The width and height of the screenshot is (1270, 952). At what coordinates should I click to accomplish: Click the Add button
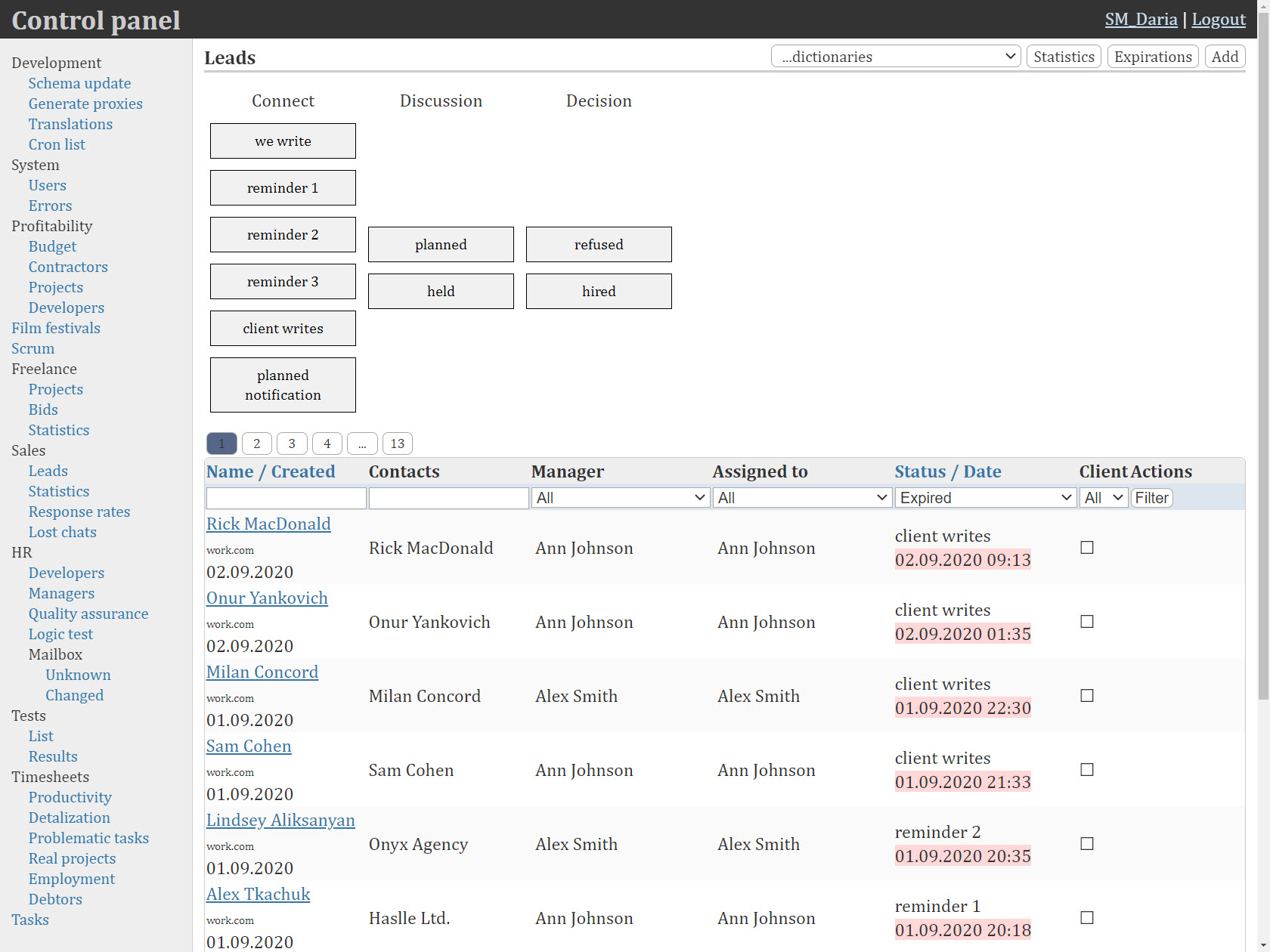(x=1225, y=57)
